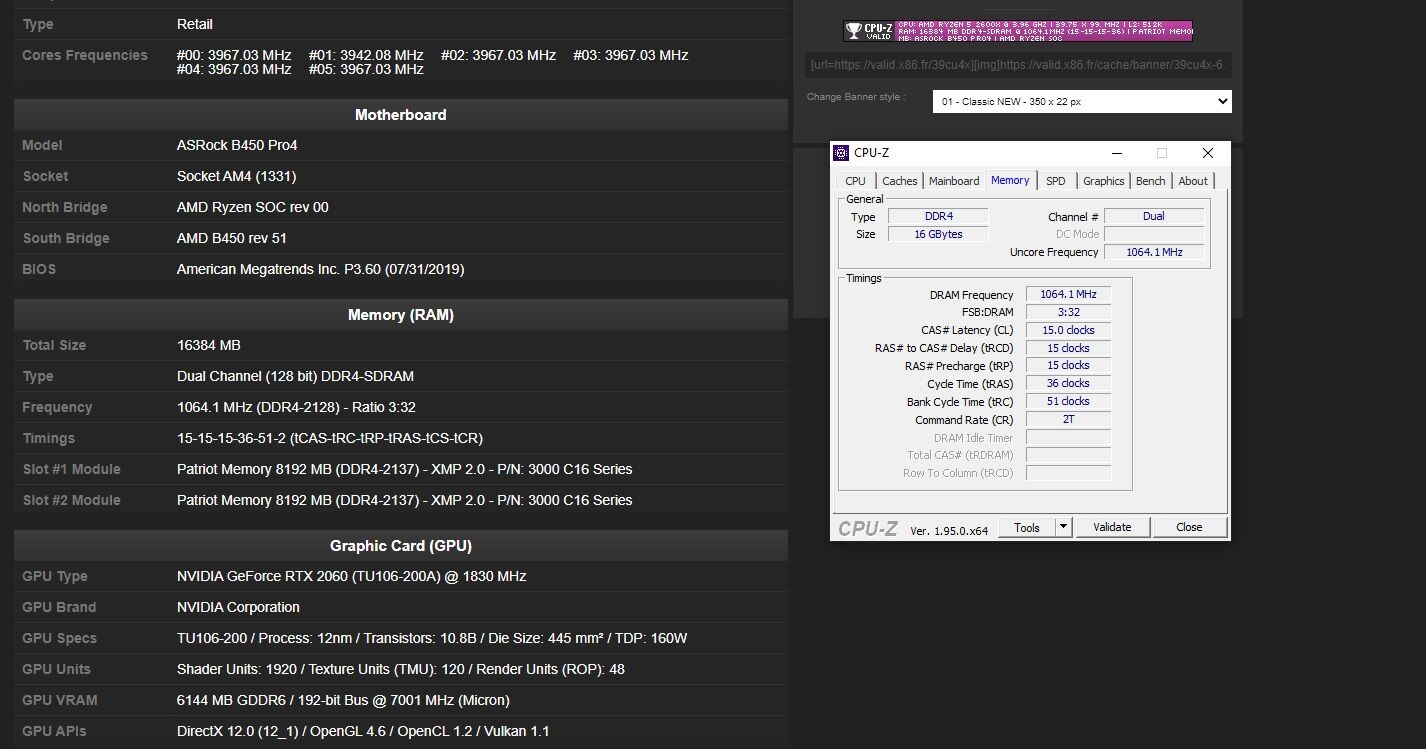Click the Retail type value
Screen dimensions: 1426x749
point(195,24)
